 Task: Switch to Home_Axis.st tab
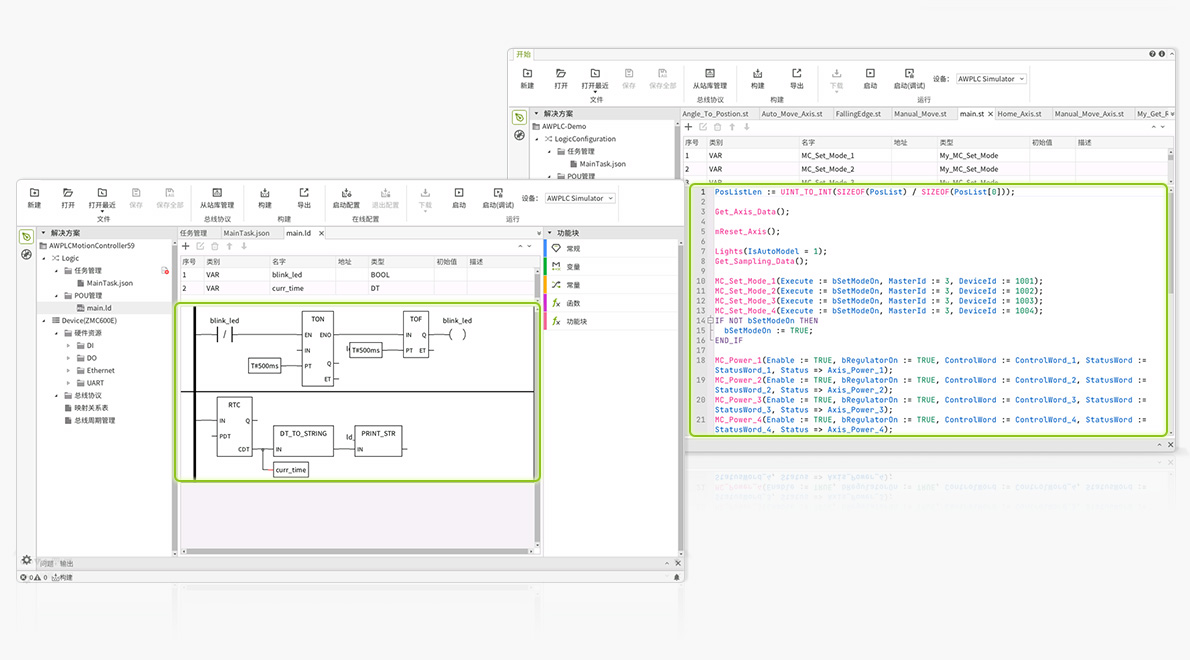point(1019,114)
